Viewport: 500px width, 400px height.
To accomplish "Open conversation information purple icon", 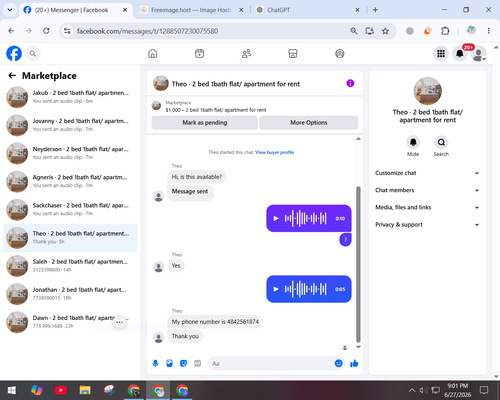I will pyautogui.click(x=350, y=83).
